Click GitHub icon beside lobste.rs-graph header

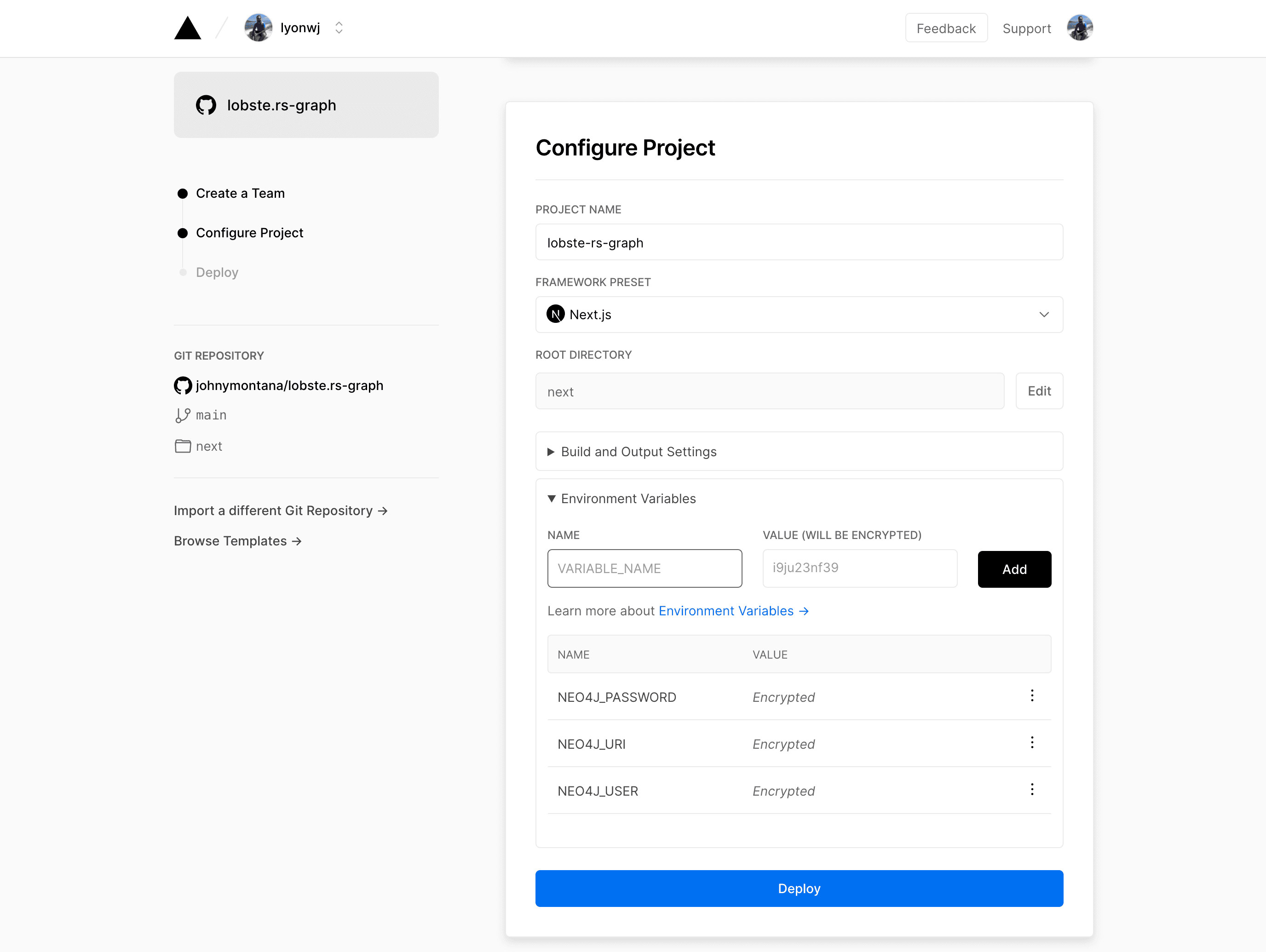point(206,105)
